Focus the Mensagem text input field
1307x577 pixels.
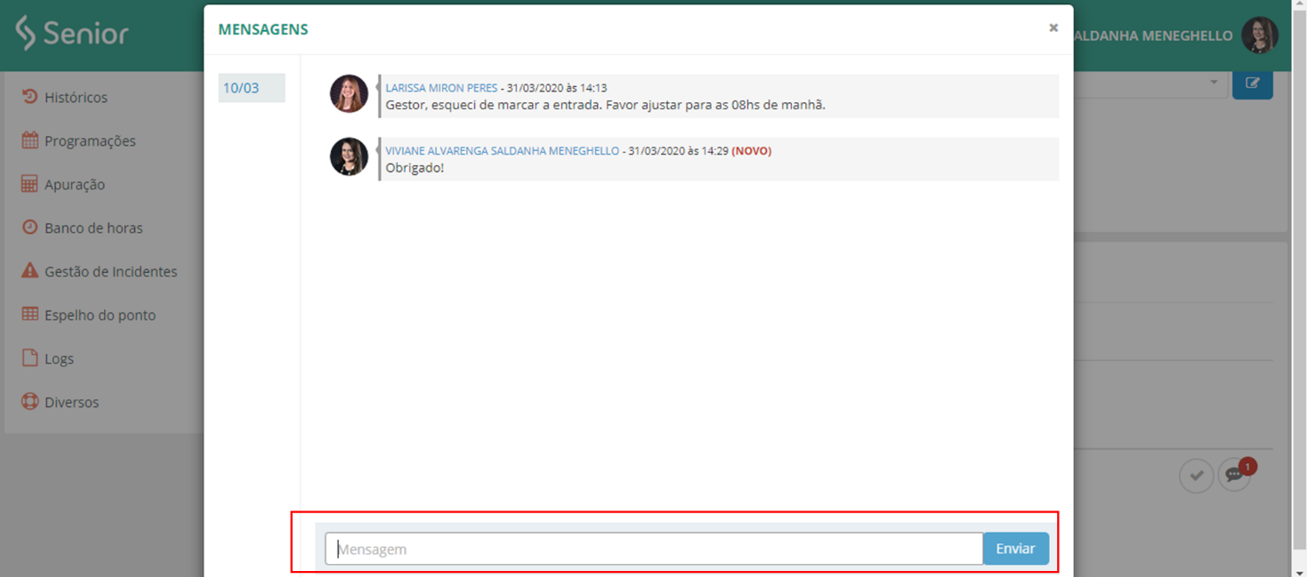(x=654, y=549)
